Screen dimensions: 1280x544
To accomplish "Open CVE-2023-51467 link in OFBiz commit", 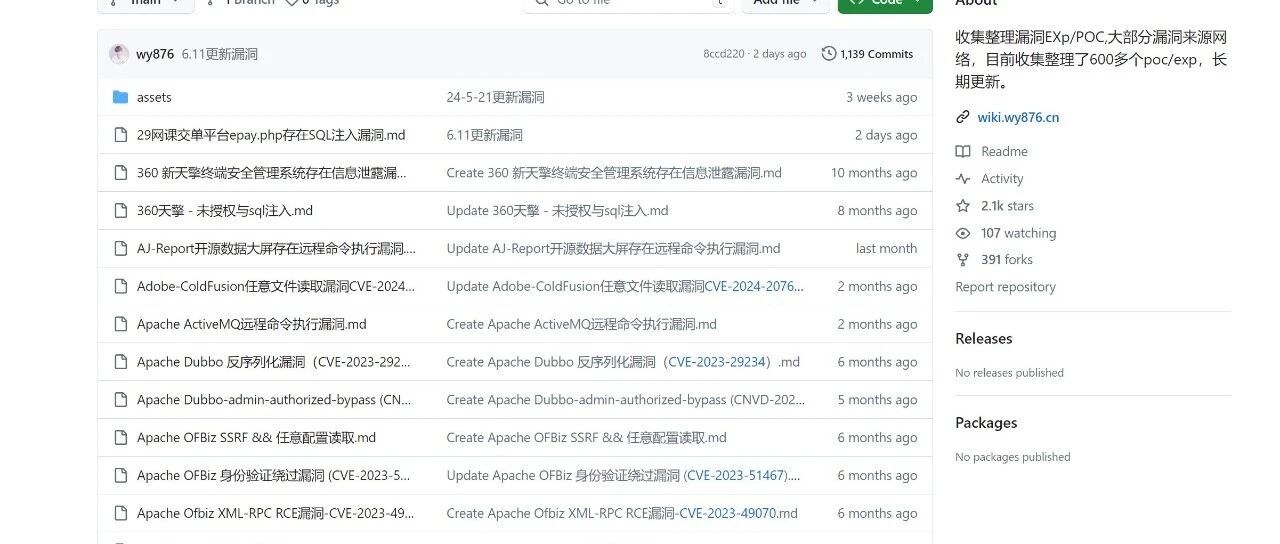I will click(x=737, y=476).
